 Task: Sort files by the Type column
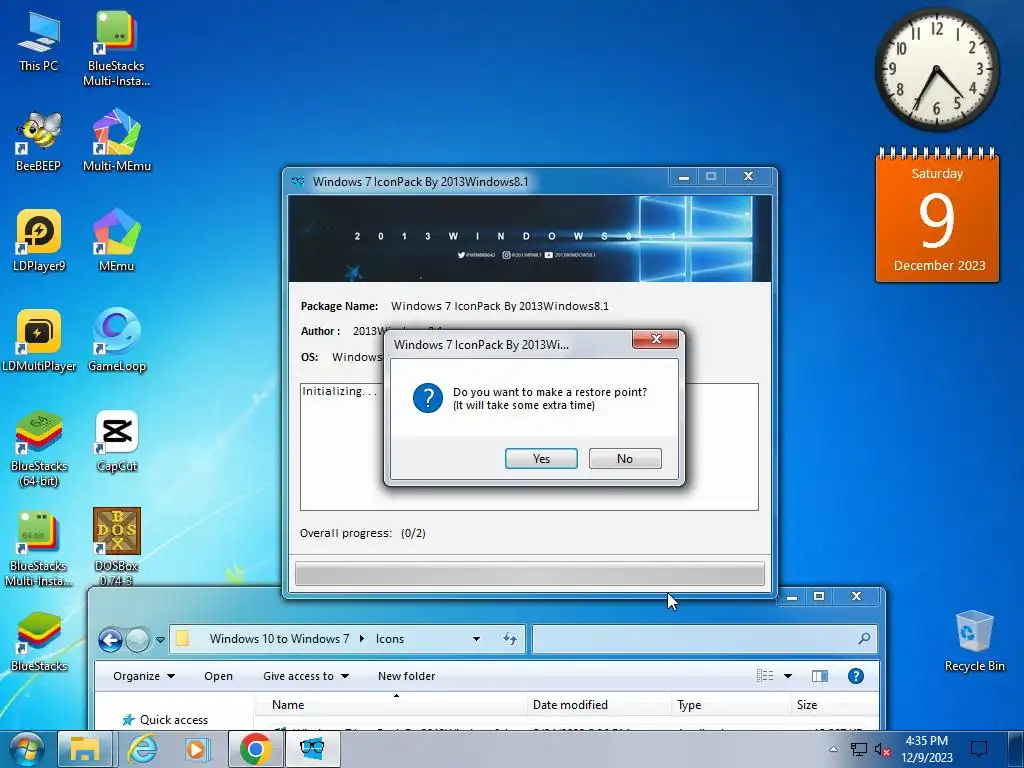[731, 705]
